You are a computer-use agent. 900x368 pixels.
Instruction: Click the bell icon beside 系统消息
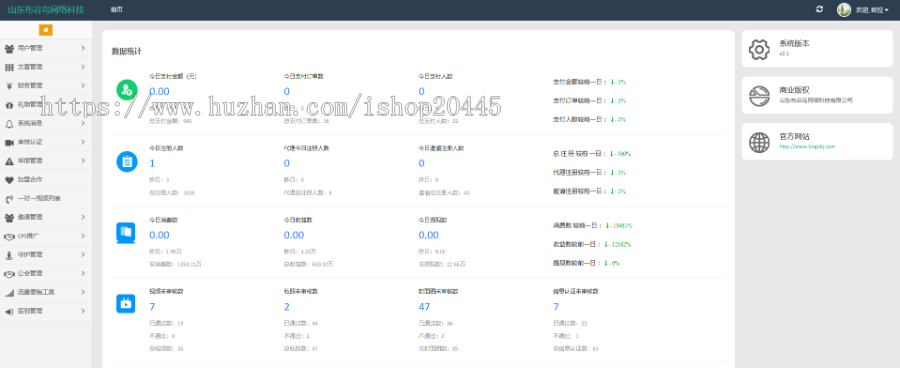click(x=9, y=123)
